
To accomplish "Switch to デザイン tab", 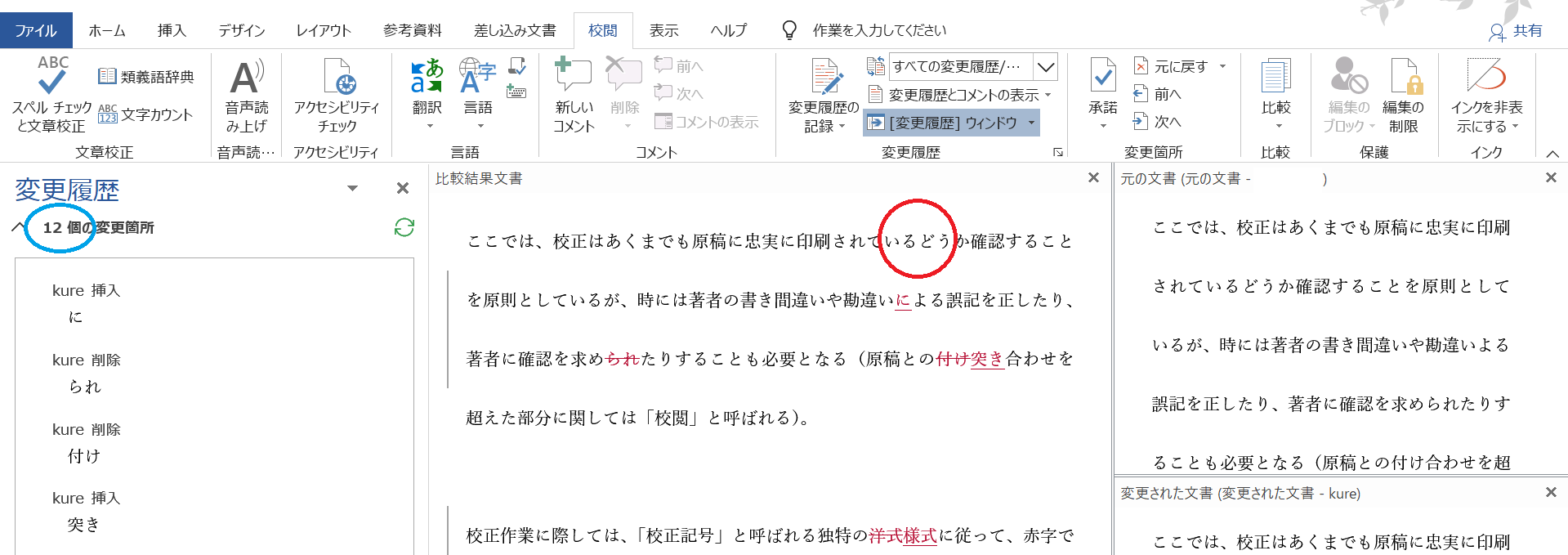I will (241, 30).
